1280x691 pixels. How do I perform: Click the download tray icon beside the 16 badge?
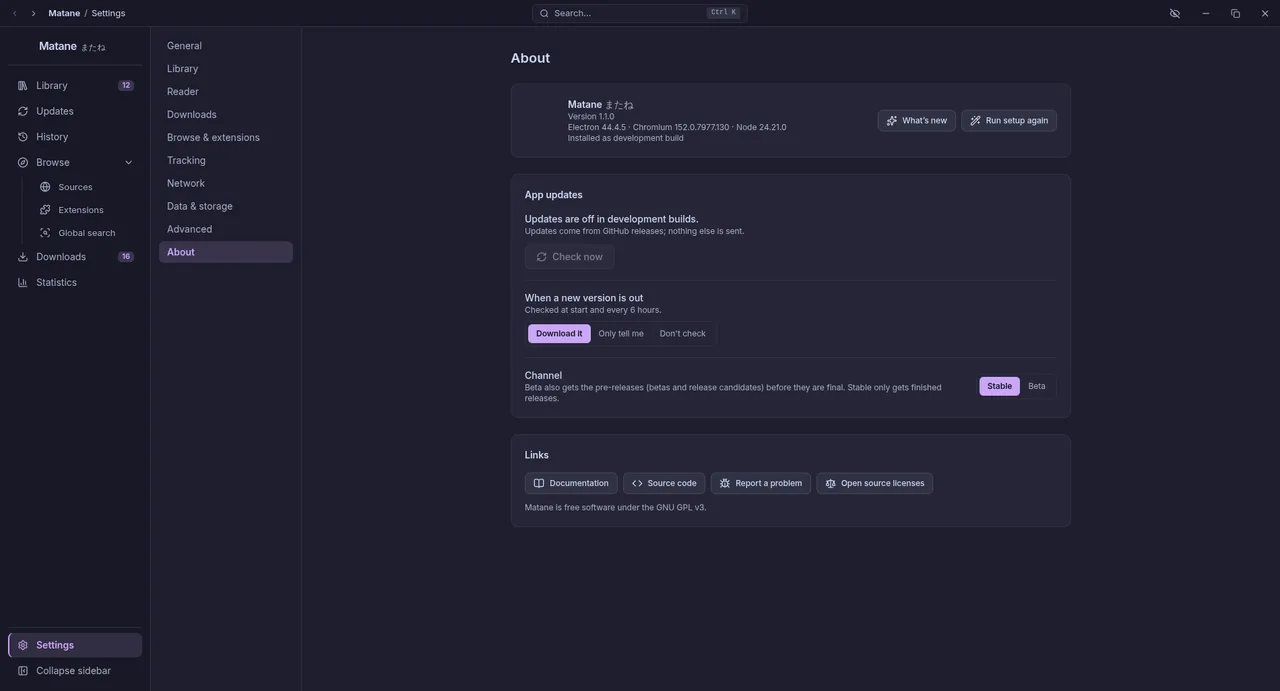[x=23, y=257]
